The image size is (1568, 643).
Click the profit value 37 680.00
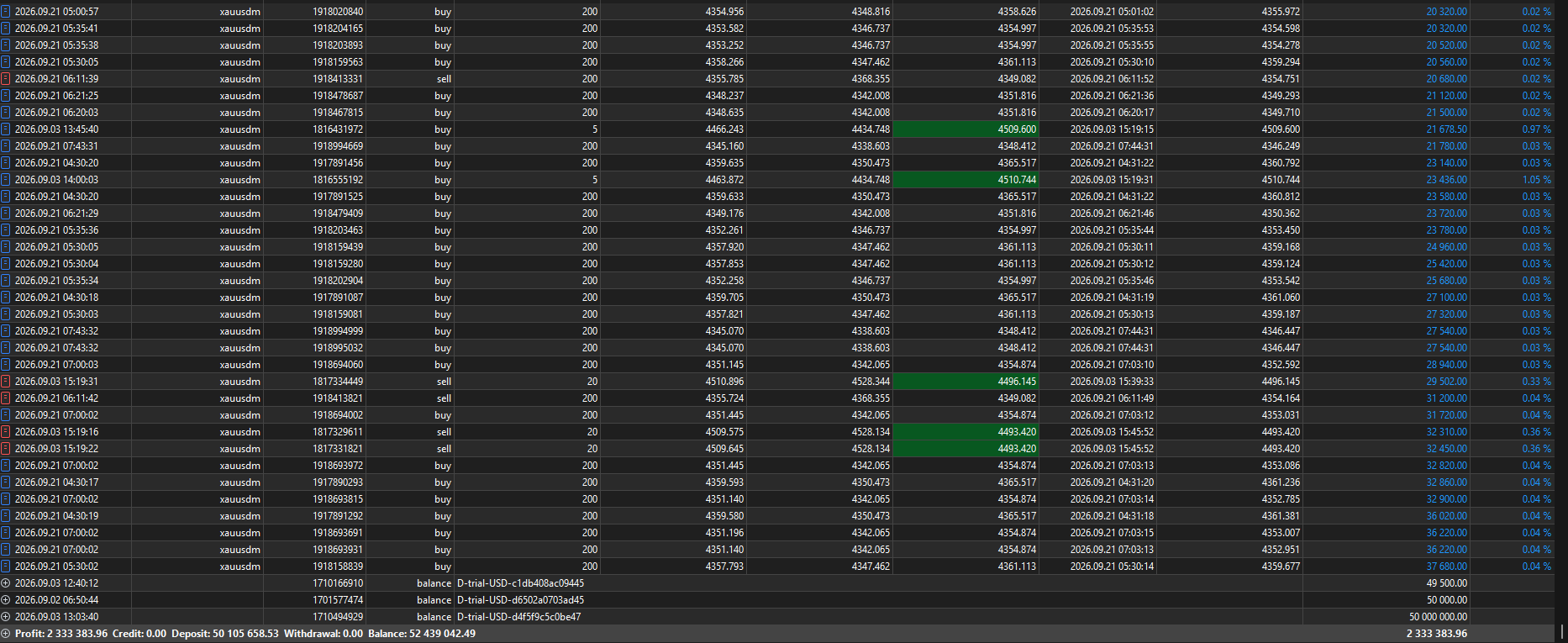(x=1446, y=566)
